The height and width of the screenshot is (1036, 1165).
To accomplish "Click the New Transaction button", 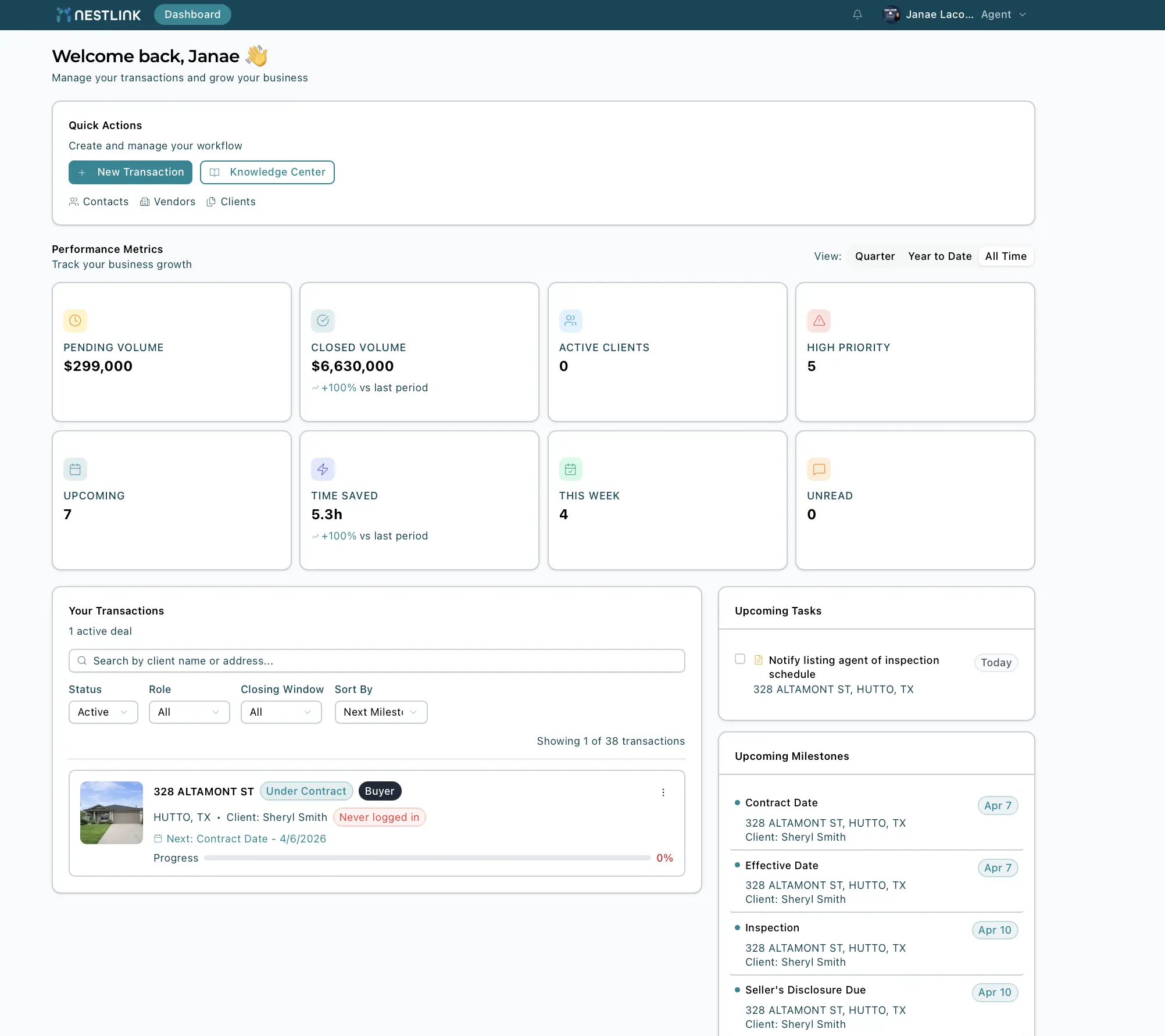I will pos(130,172).
